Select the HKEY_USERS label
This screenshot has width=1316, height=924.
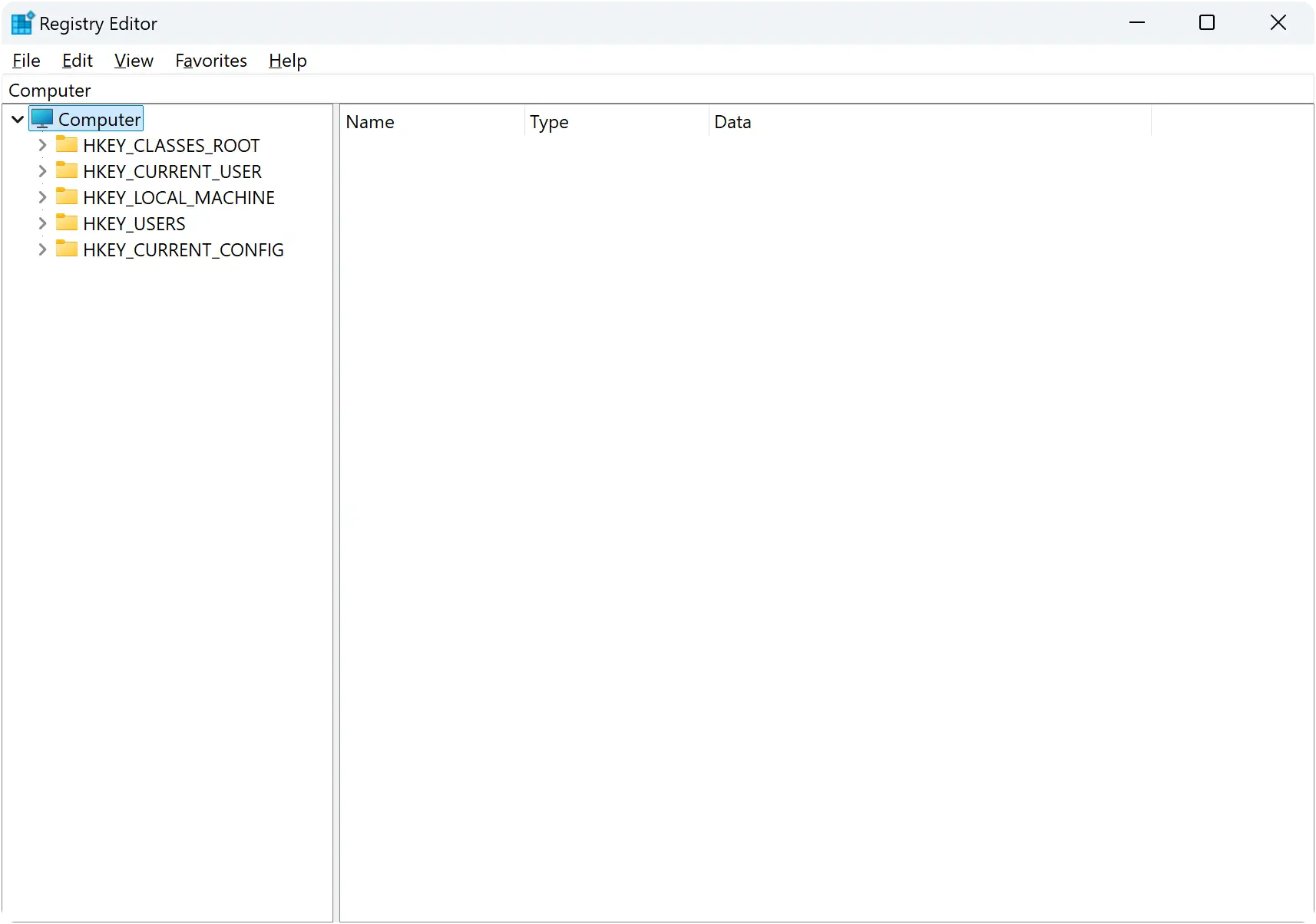click(x=134, y=224)
